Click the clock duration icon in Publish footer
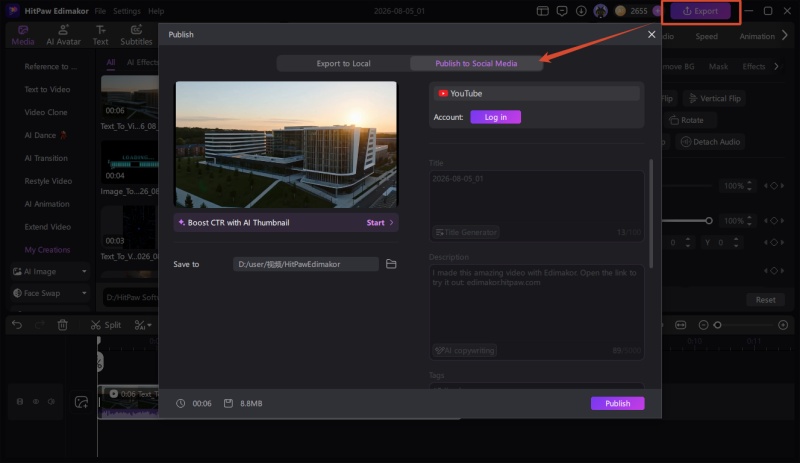Viewport: 800px width, 463px height. click(x=181, y=403)
